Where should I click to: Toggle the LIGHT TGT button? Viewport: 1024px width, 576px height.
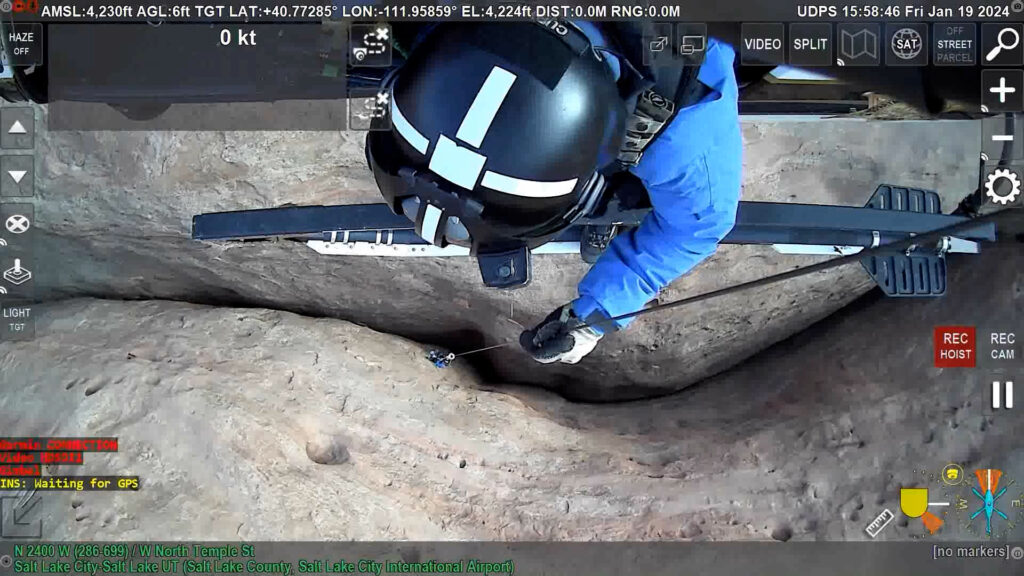click(17, 319)
